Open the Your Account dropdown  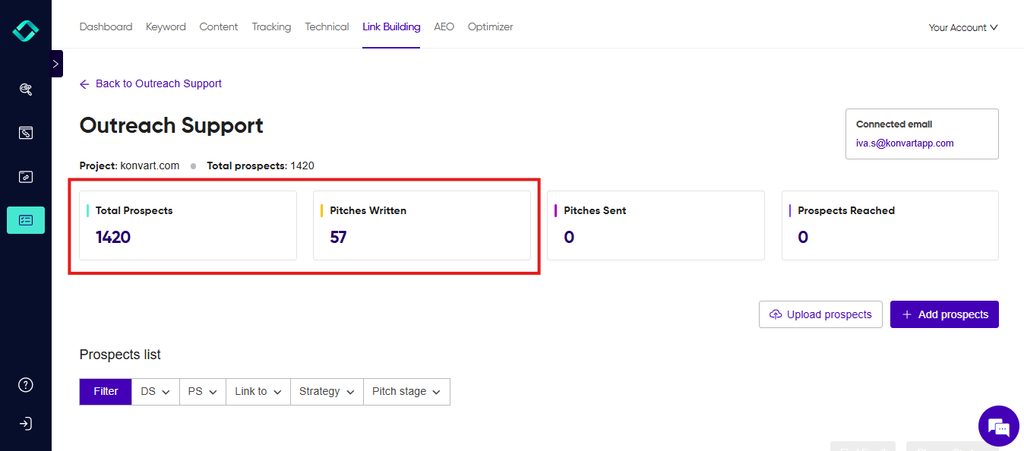coord(963,27)
